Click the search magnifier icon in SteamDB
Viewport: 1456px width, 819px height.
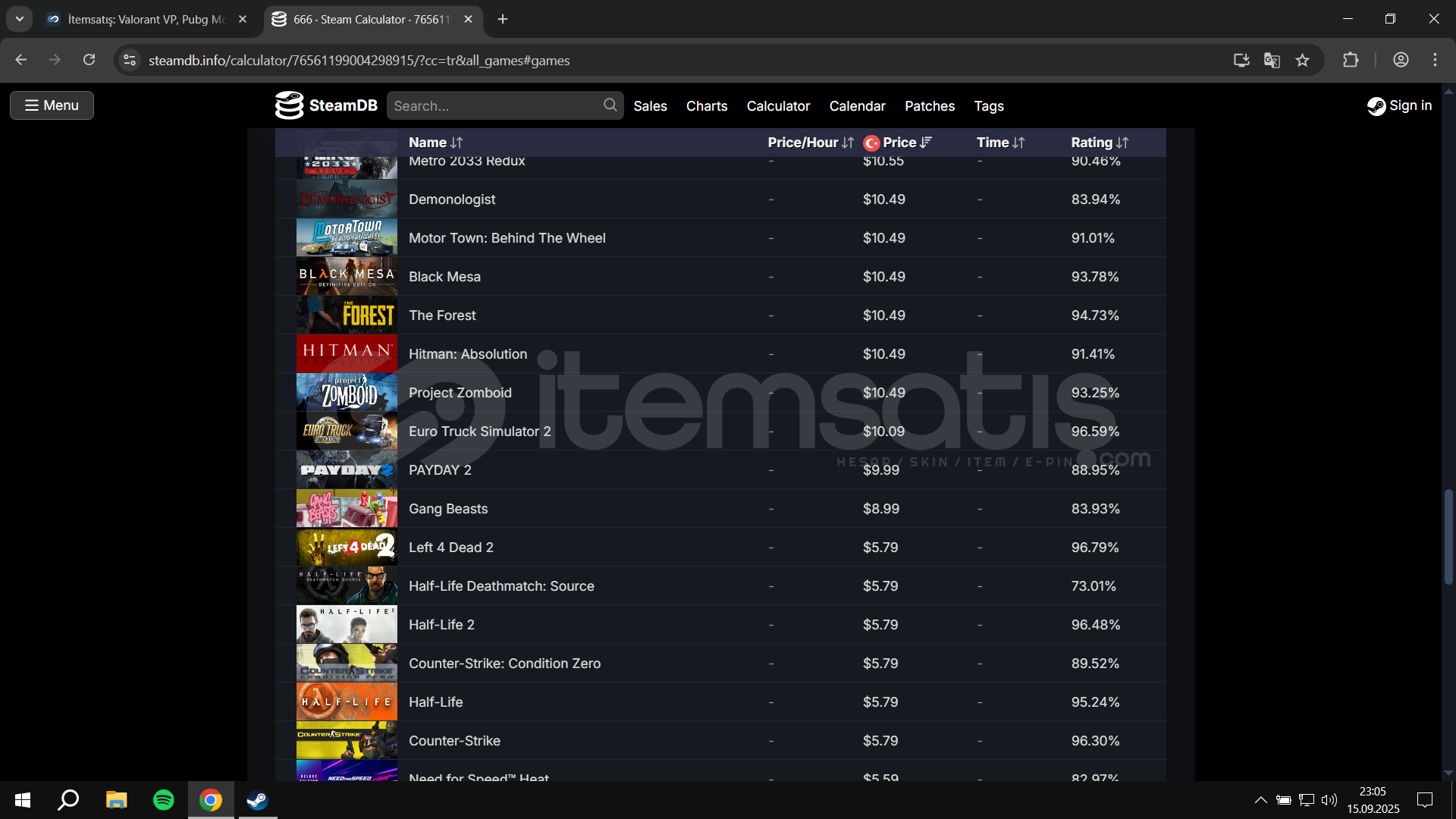pyautogui.click(x=610, y=105)
